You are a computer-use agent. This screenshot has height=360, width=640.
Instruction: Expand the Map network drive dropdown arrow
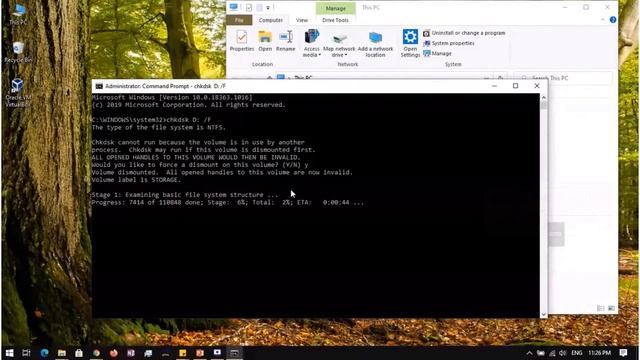[346, 55]
